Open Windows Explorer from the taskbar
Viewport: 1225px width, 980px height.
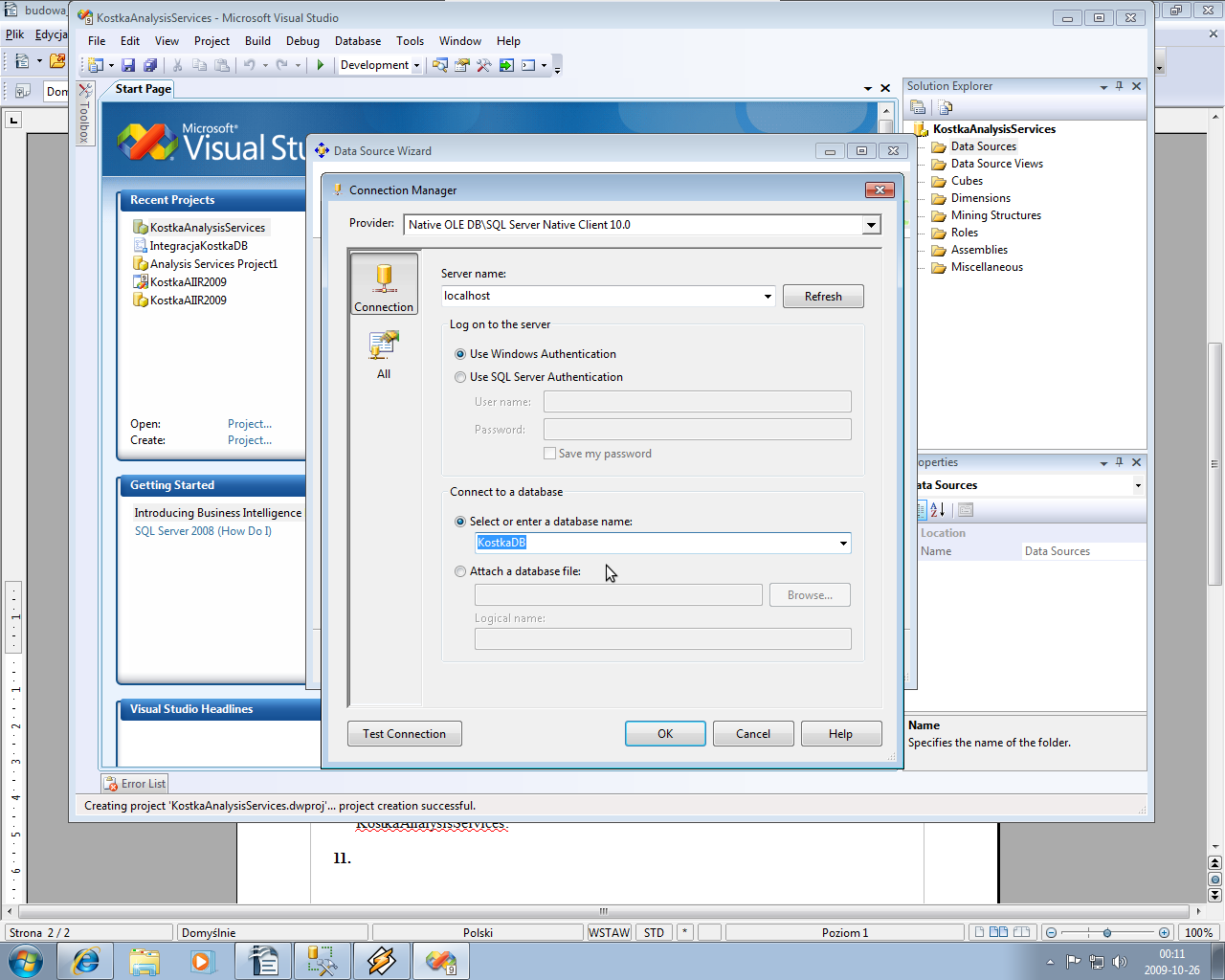[x=145, y=961]
